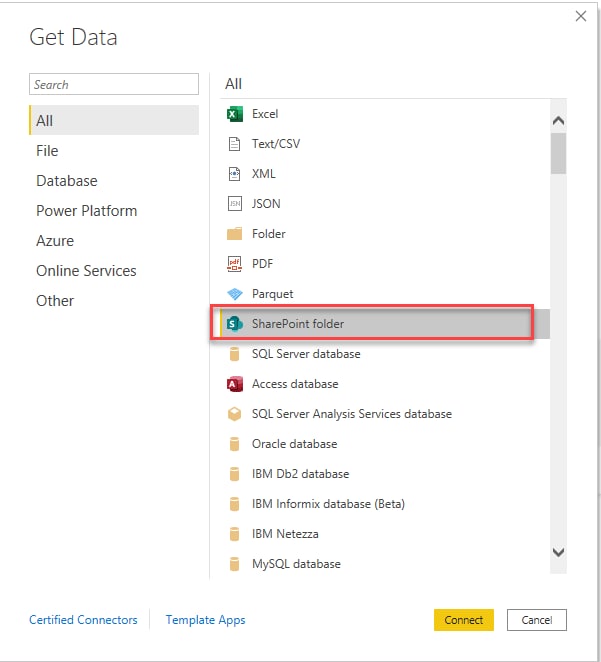Select SQL Server Analysis Services cube icon
Viewport: 601px width, 662px height.
pos(235,414)
